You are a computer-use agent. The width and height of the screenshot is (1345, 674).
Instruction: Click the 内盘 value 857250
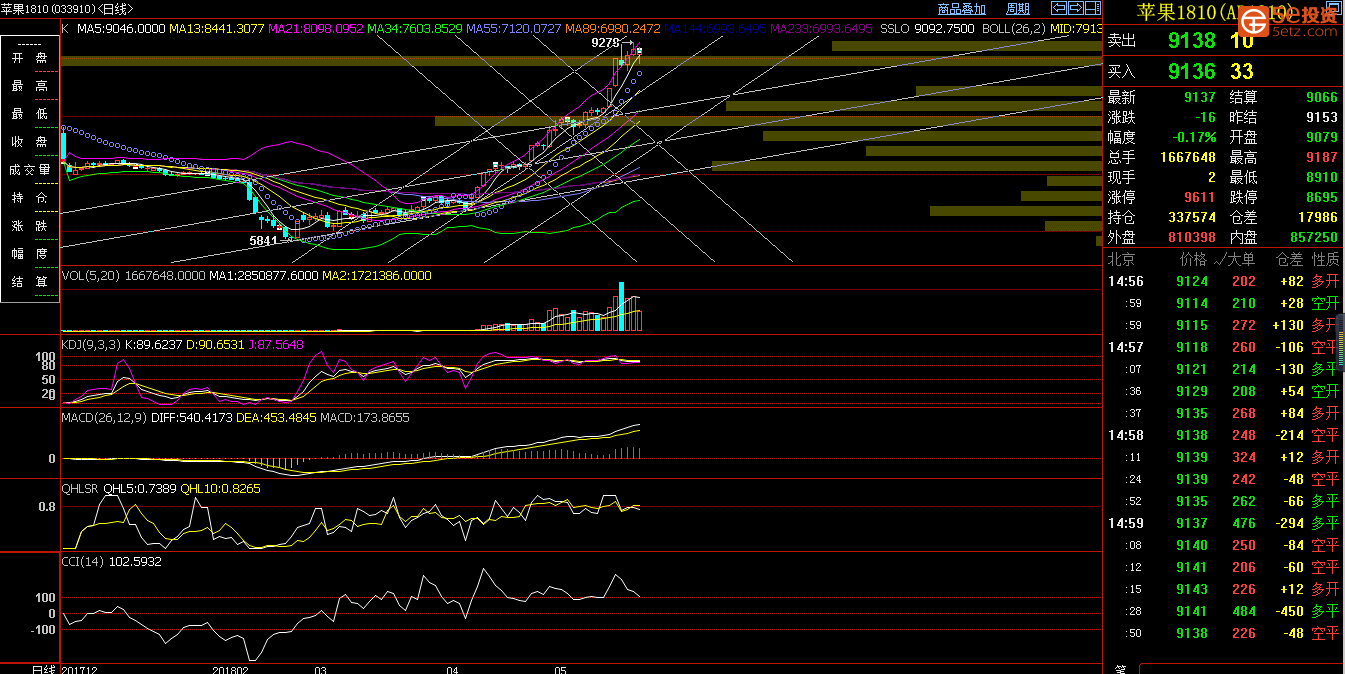click(1312, 237)
